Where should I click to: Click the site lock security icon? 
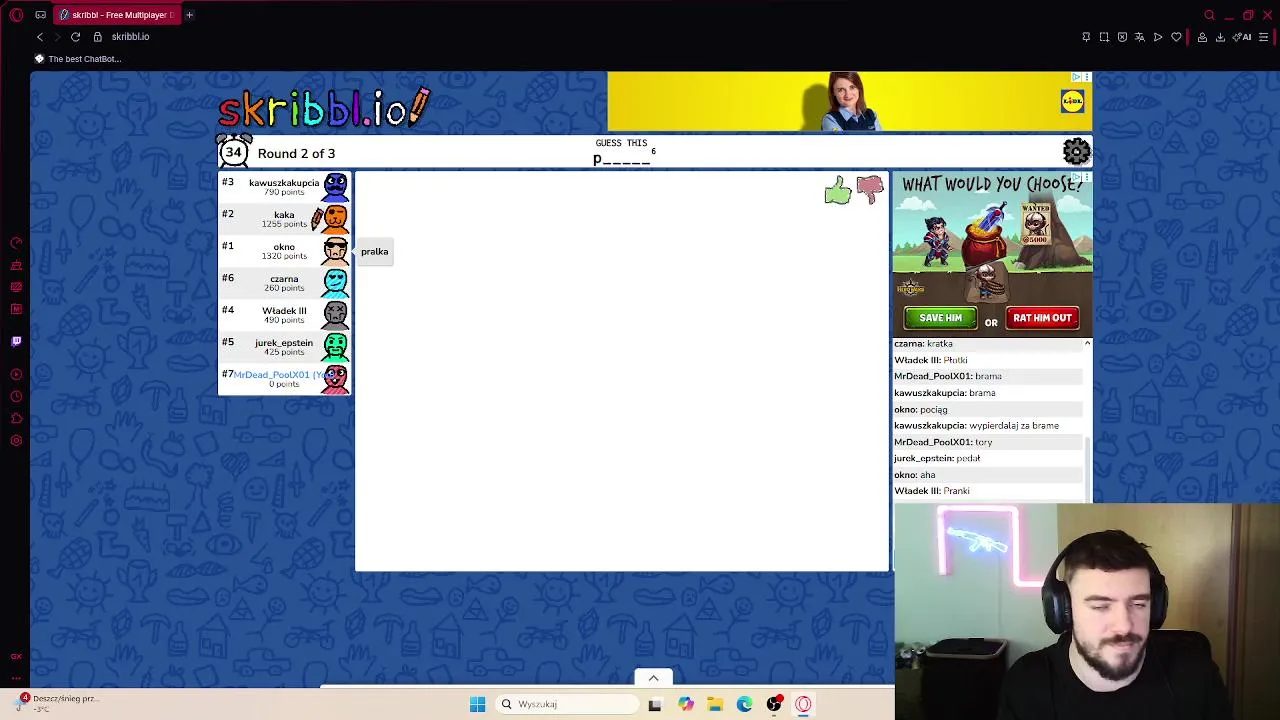[98, 37]
